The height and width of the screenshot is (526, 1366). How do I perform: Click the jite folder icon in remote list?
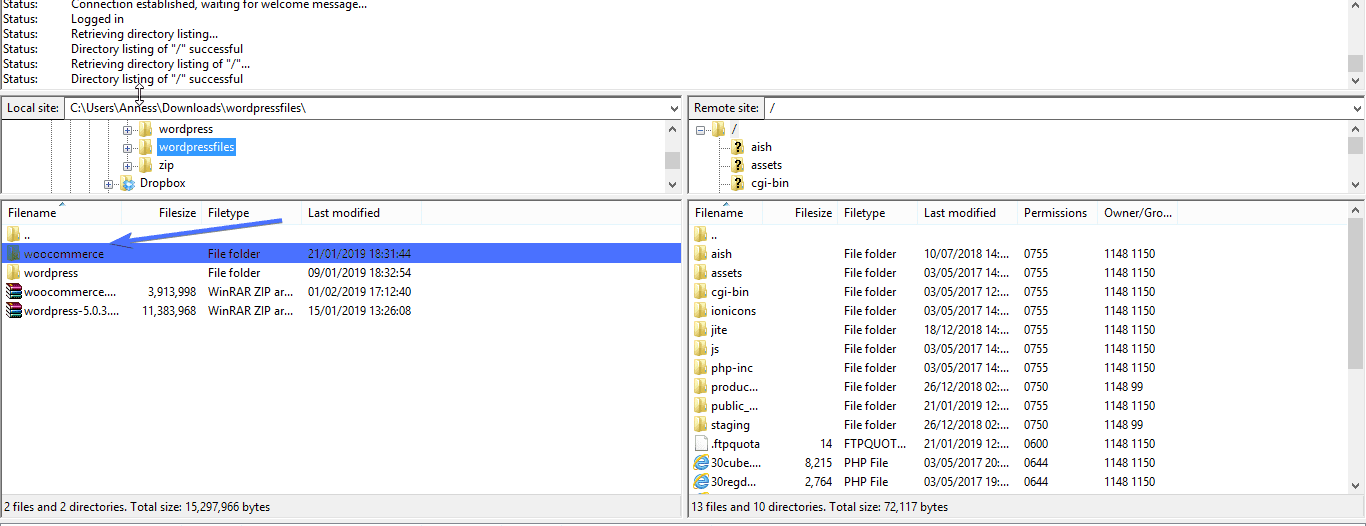[701, 330]
